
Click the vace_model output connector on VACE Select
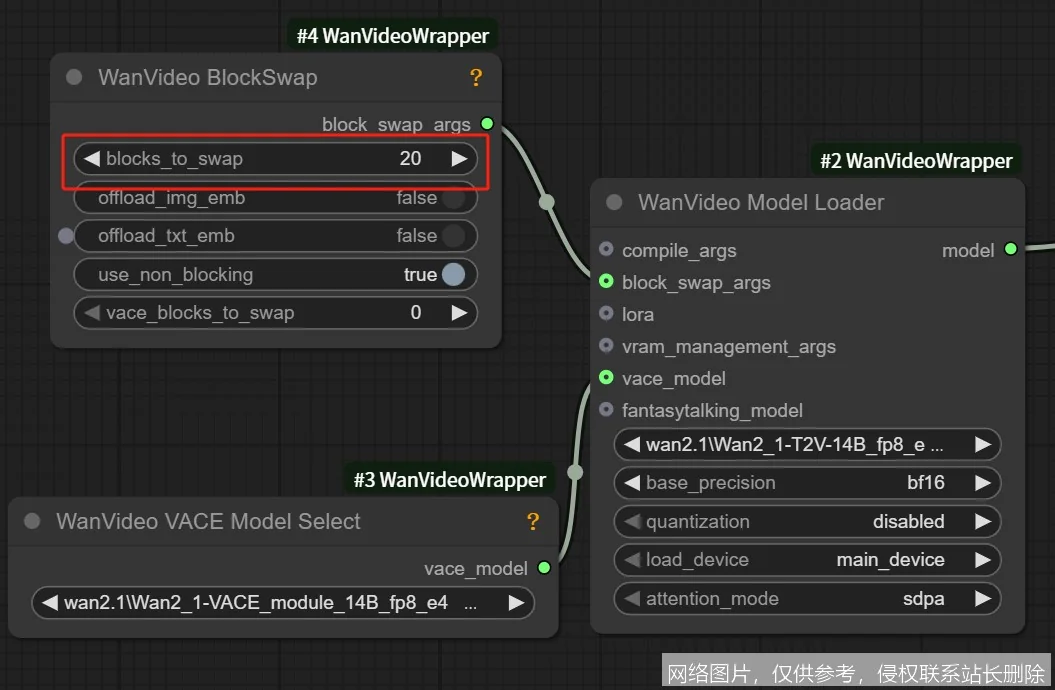coord(544,568)
